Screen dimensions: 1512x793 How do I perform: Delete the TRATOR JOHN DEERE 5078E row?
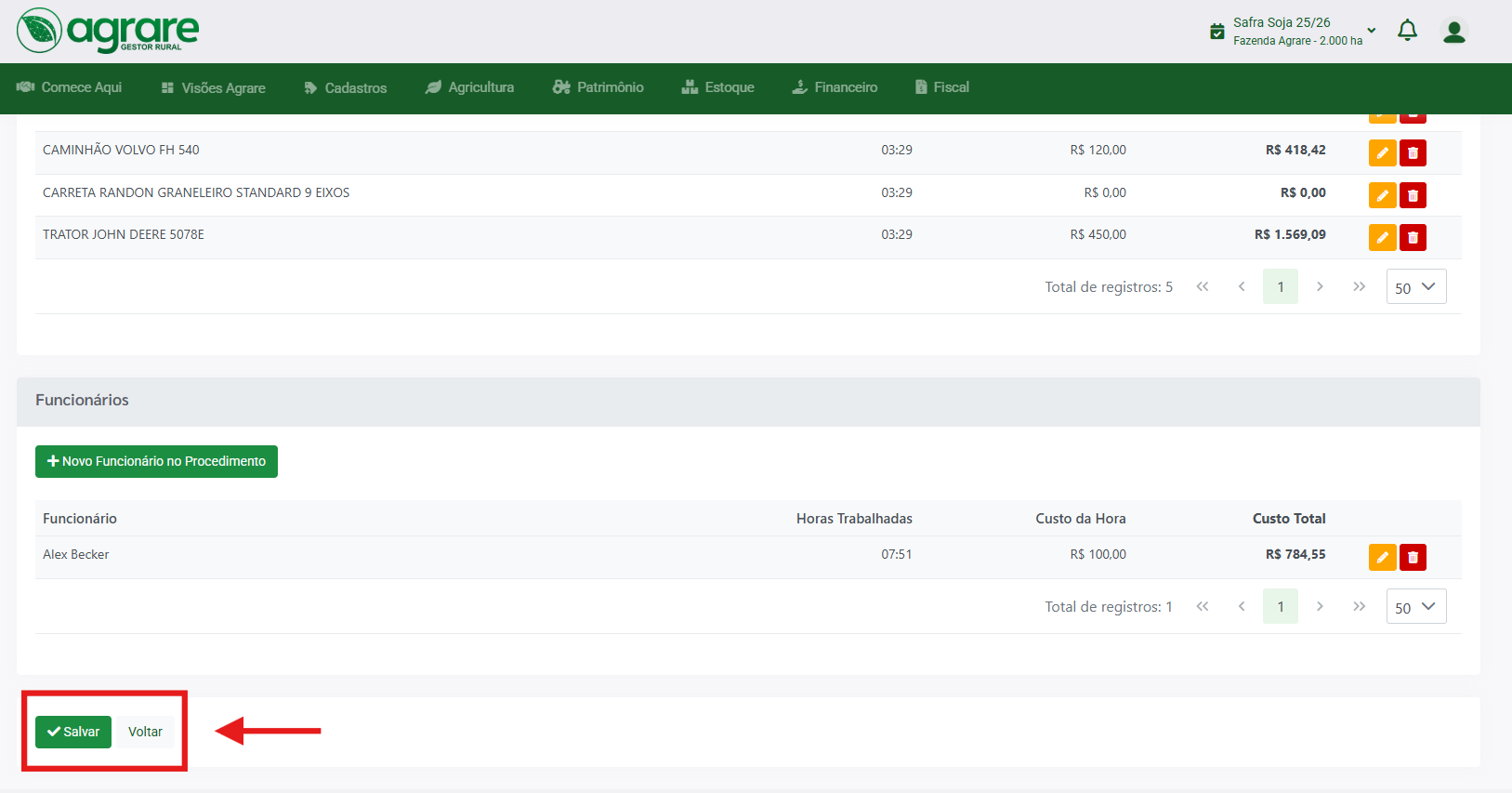click(1413, 237)
